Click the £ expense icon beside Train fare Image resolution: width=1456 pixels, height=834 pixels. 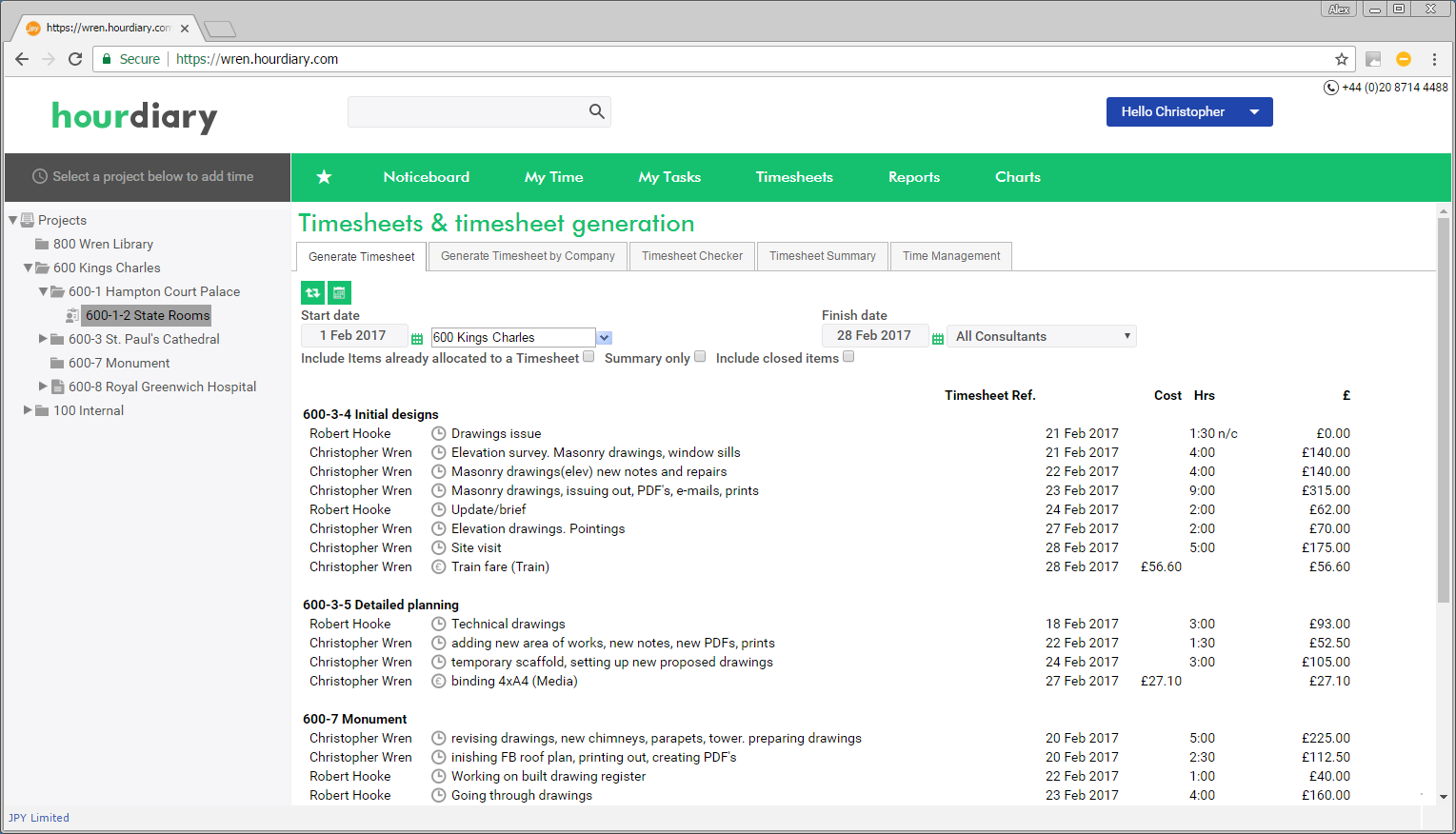(438, 566)
